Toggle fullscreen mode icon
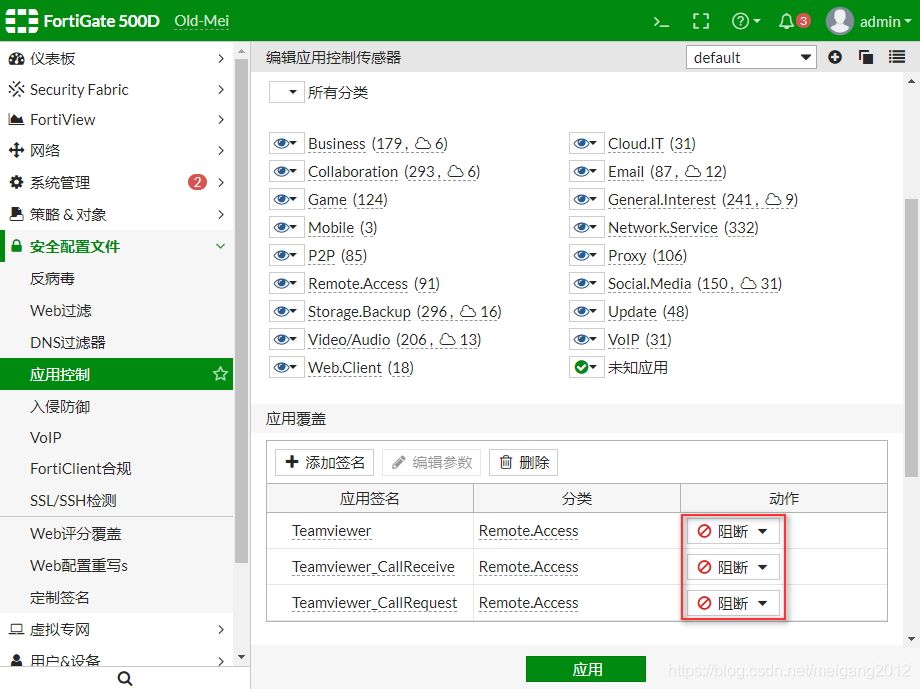Screen dimensions: 920x689 tap(701, 22)
